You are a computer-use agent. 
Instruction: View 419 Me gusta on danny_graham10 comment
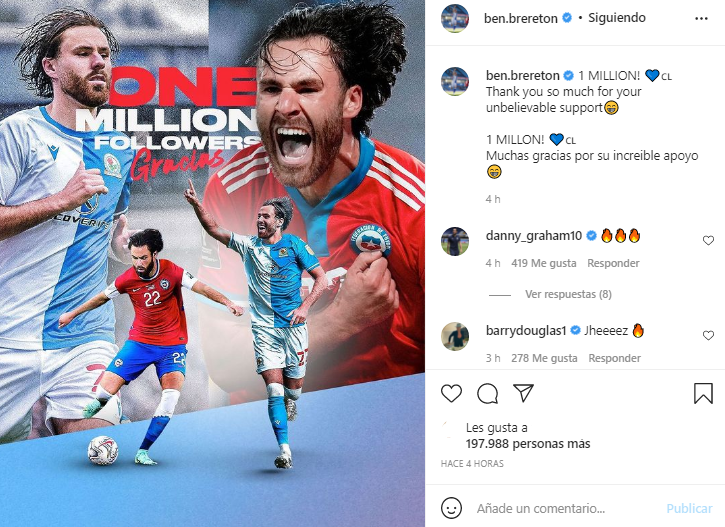point(544,263)
